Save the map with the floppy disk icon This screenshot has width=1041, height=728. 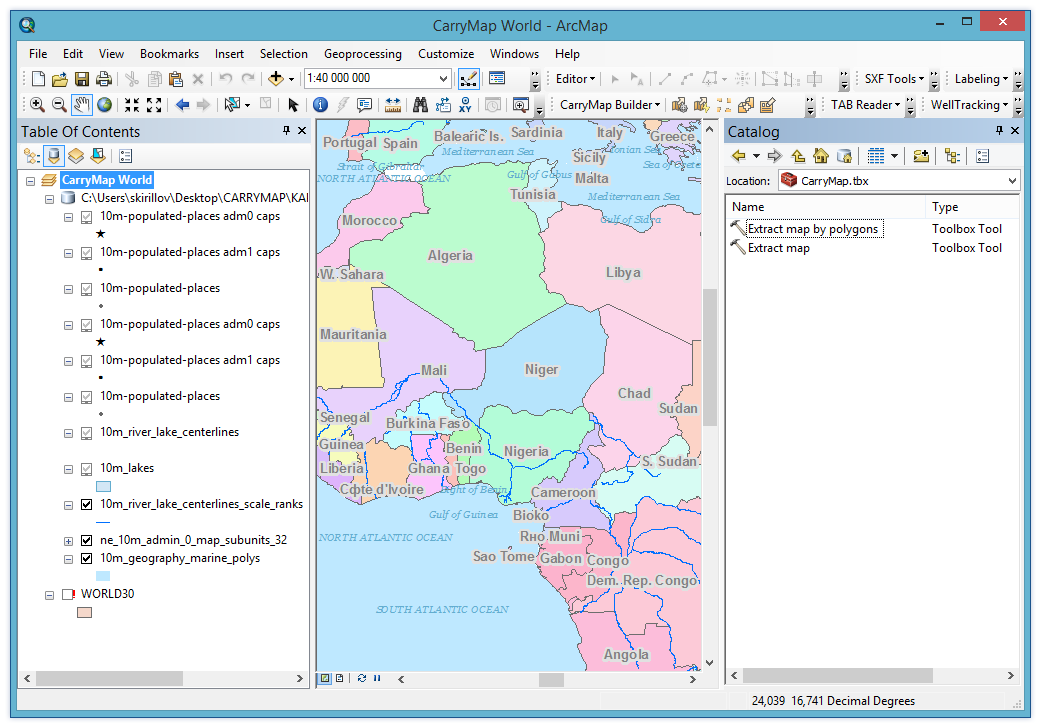pos(82,79)
